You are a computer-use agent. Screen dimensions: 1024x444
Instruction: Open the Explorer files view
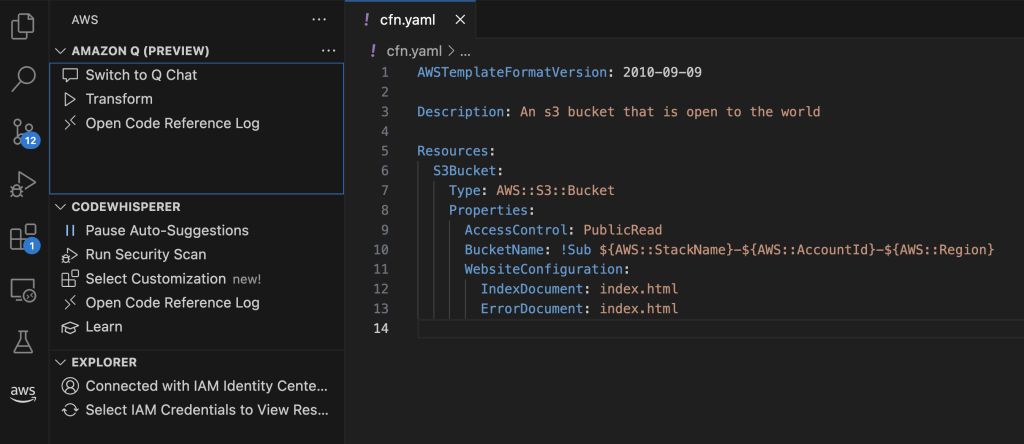click(x=24, y=26)
